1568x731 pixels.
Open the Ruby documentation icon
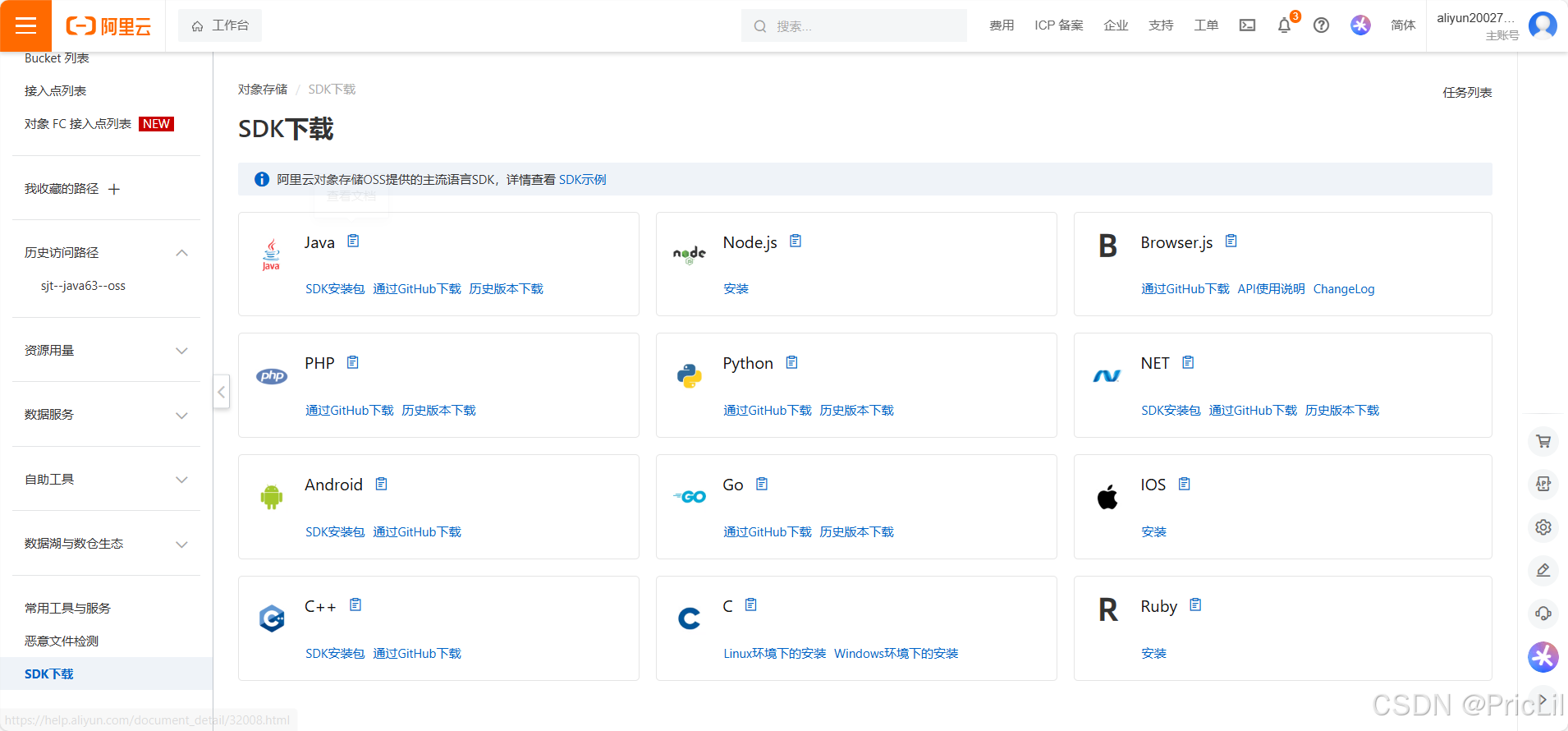[x=1196, y=605]
